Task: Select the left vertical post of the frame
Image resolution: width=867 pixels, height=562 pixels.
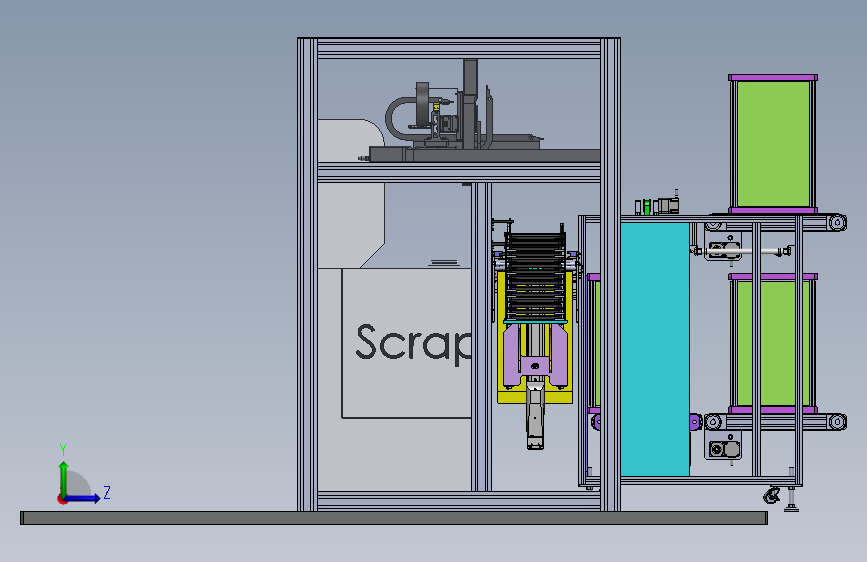Action: coord(307,274)
